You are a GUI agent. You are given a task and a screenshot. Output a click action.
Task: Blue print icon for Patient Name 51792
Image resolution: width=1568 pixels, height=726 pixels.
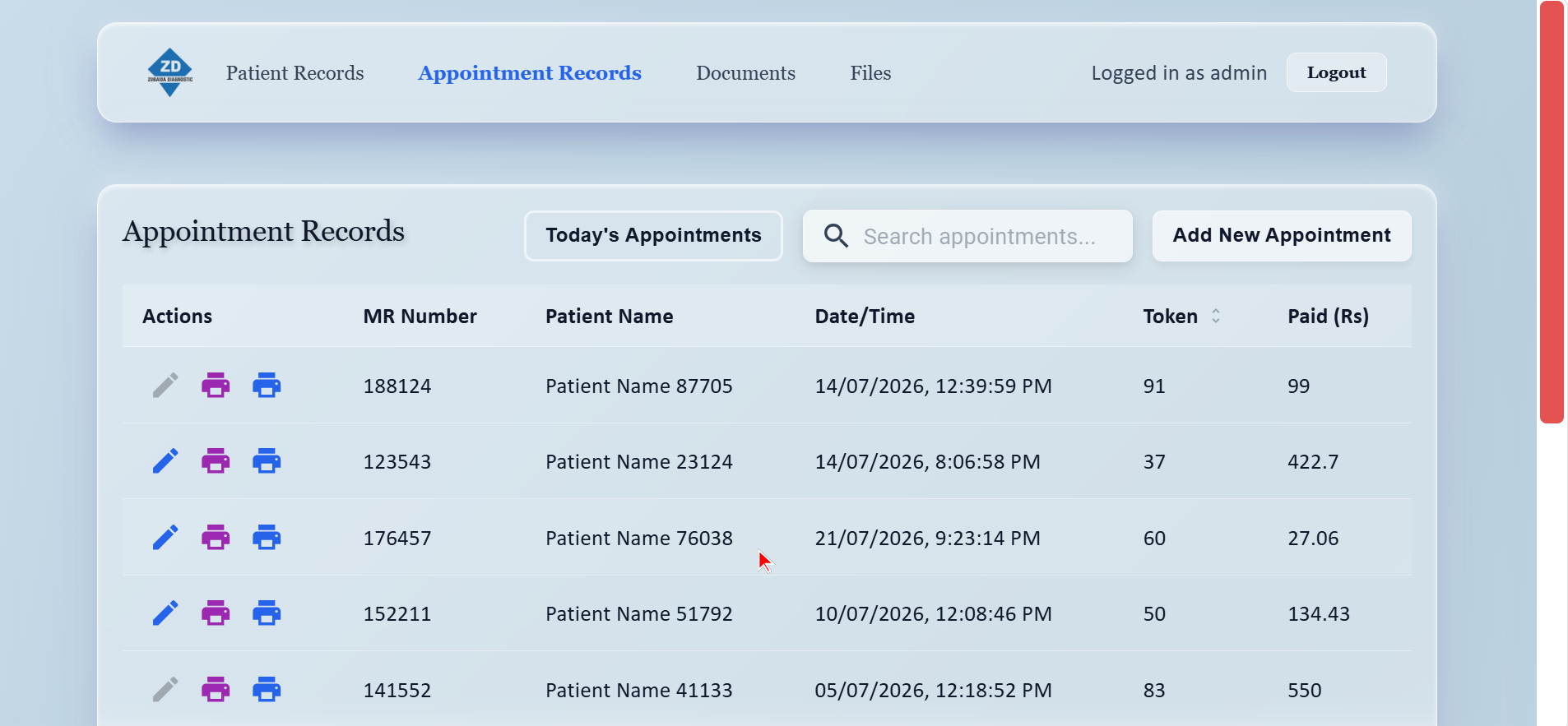[x=267, y=613]
